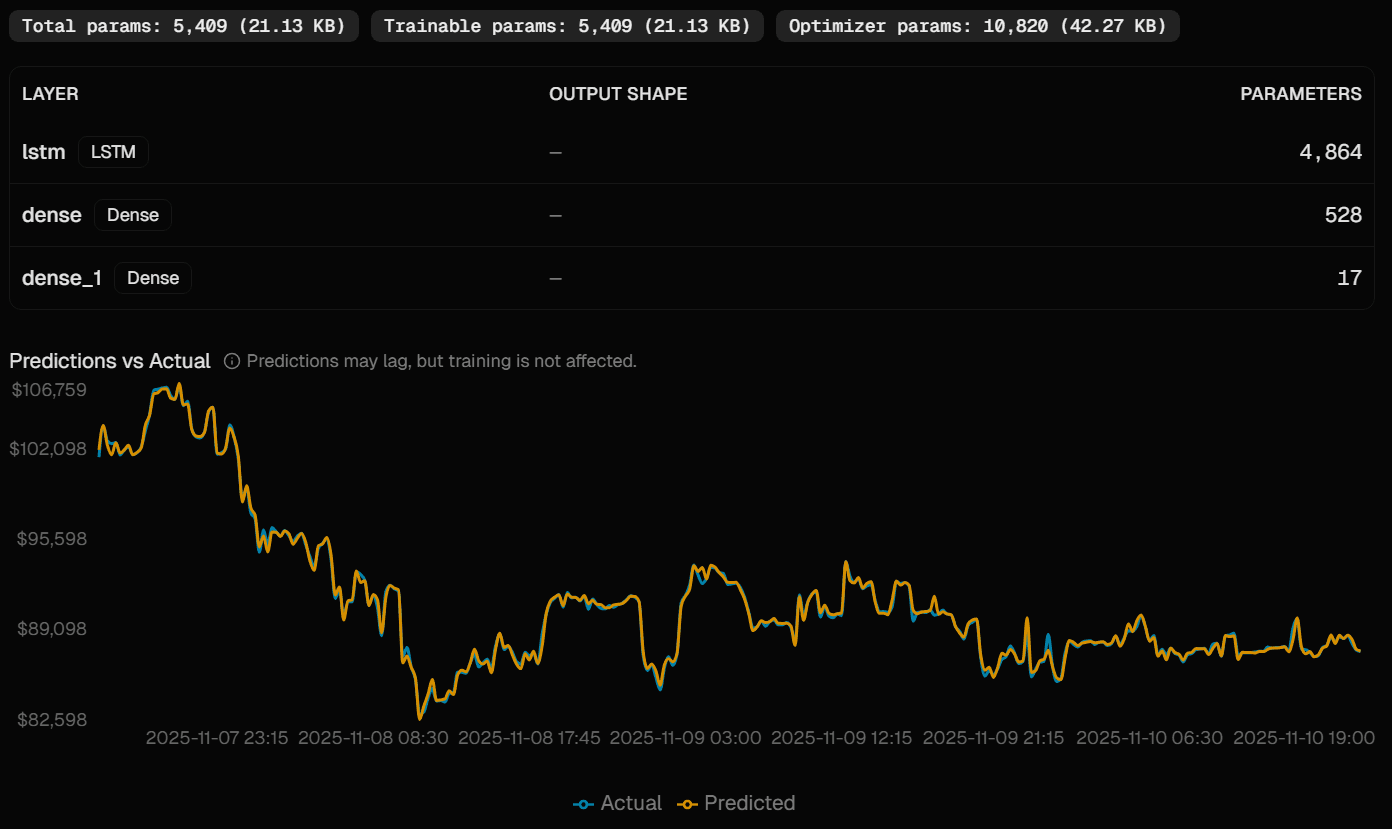Select the Trainable params summary badge

coord(567,26)
